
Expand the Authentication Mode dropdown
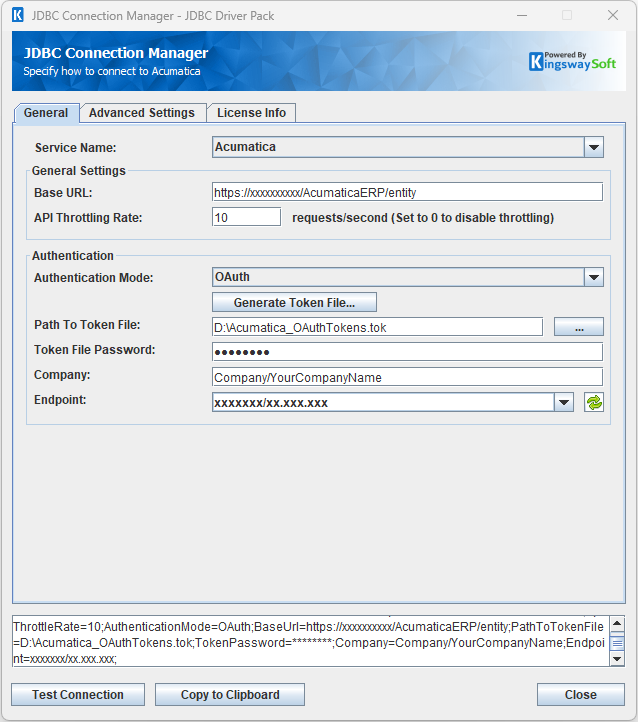coord(594,277)
